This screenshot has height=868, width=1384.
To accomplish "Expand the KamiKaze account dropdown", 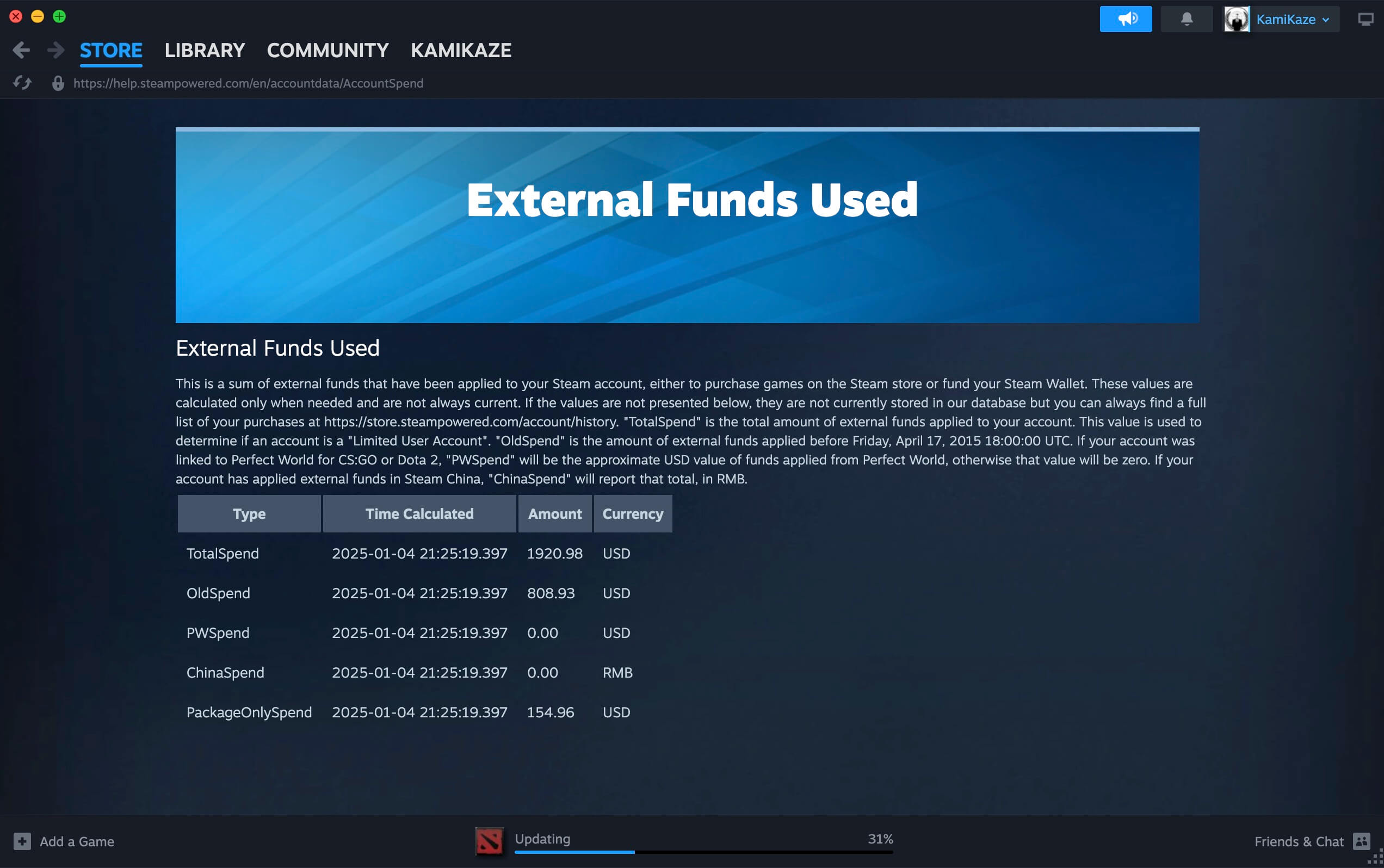I will pos(1293,20).
